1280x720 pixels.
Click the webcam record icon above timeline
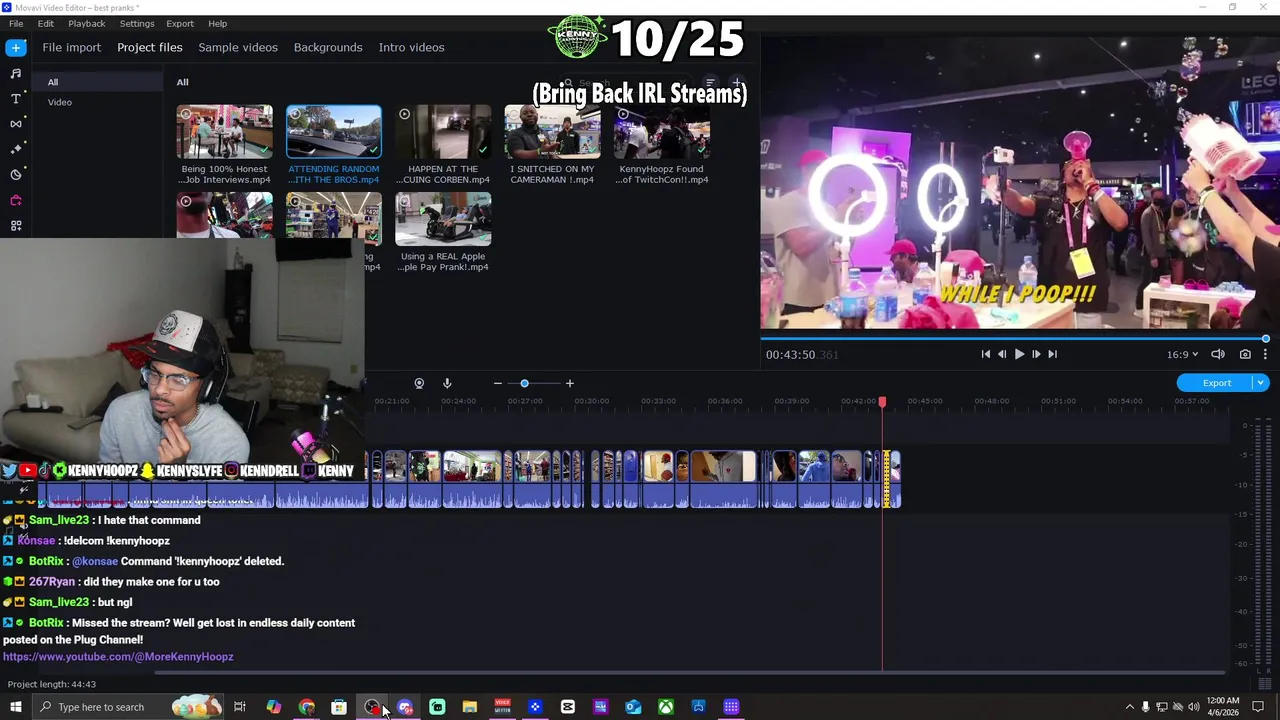coord(419,383)
